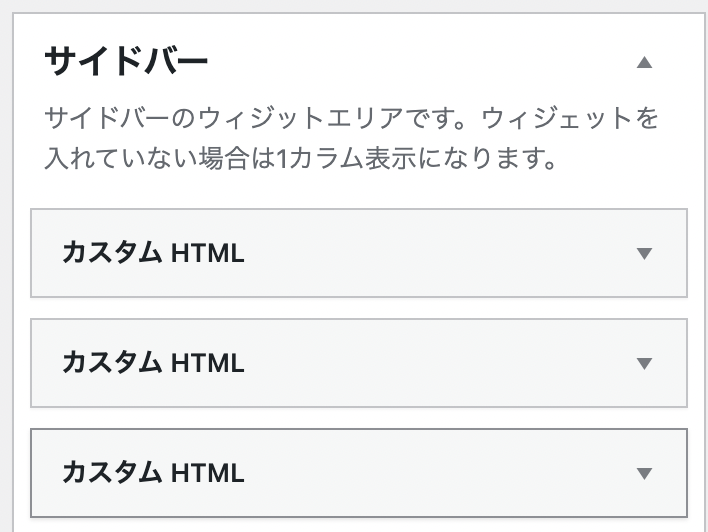The height and width of the screenshot is (532, 708).
Task: Click the 1カラム表示 description line
Action: [x=300, y=159]
